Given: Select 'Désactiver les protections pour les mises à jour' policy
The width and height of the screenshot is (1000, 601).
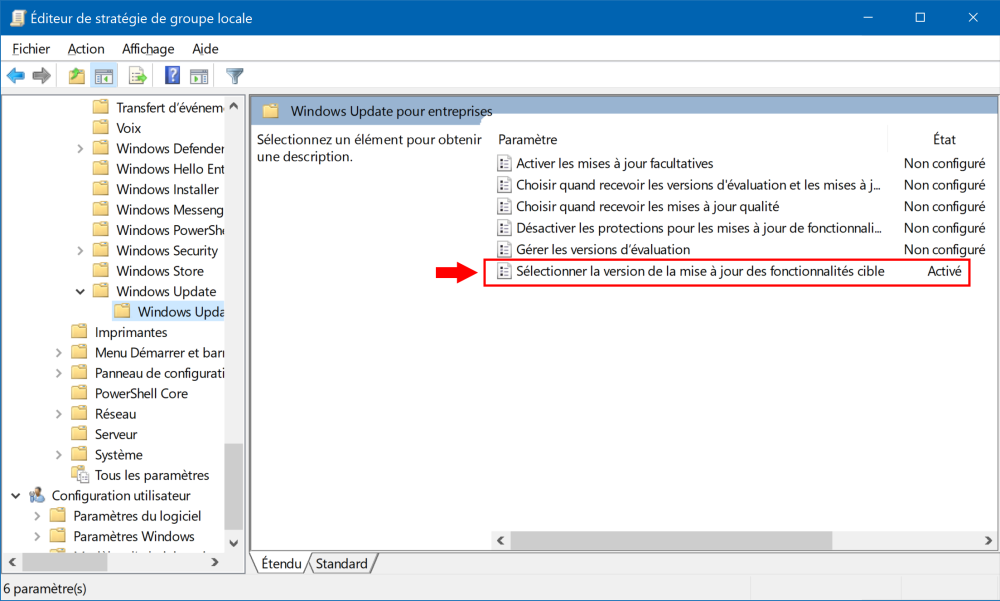Looking at the screenshot, I should (x=698, y=228).
